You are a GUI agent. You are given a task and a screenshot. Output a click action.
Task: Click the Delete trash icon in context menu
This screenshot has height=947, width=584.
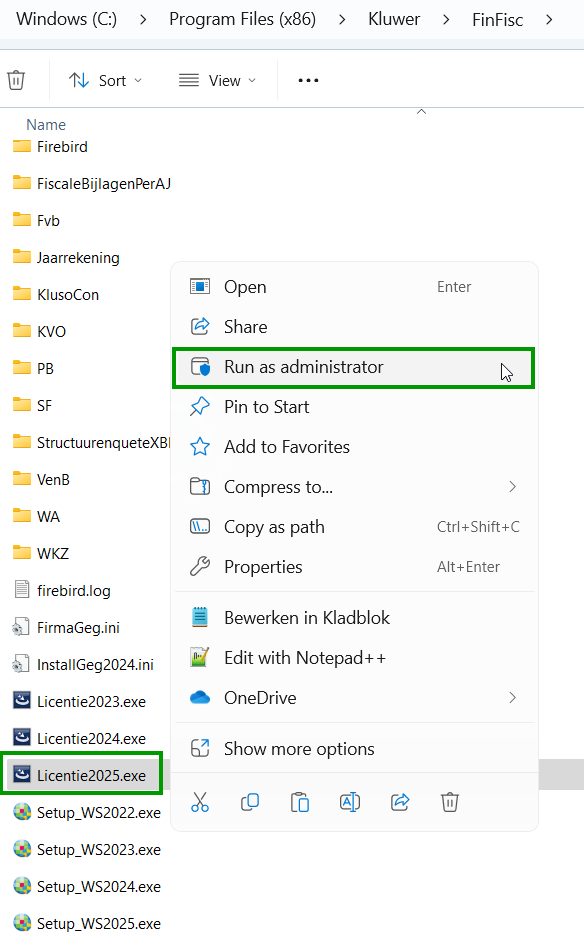450,802
